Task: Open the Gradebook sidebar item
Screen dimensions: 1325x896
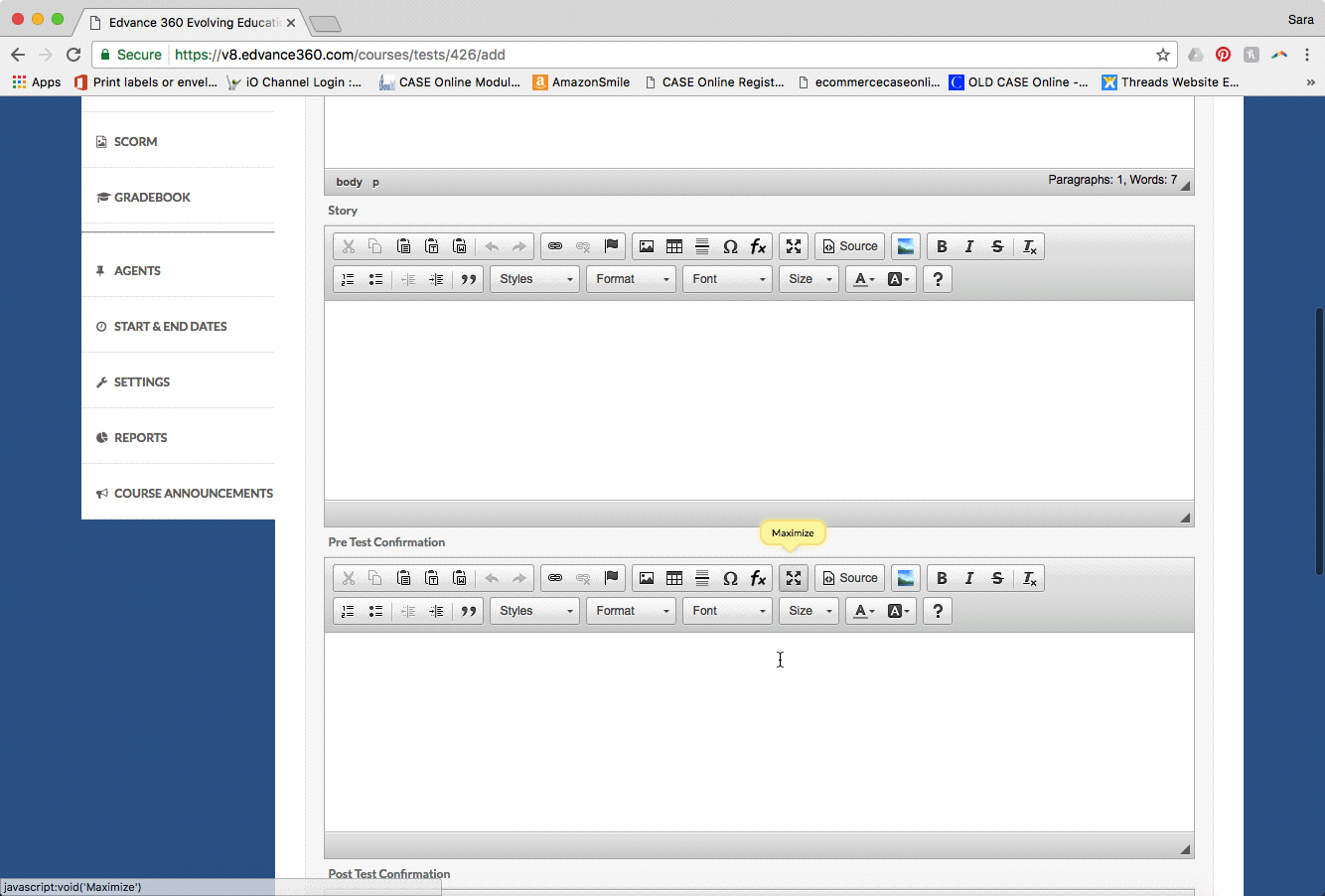Action: tap(152, 198)
